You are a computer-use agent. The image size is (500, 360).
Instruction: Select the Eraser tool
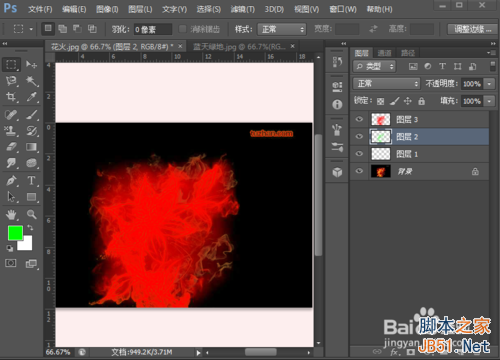pos(11,147)
